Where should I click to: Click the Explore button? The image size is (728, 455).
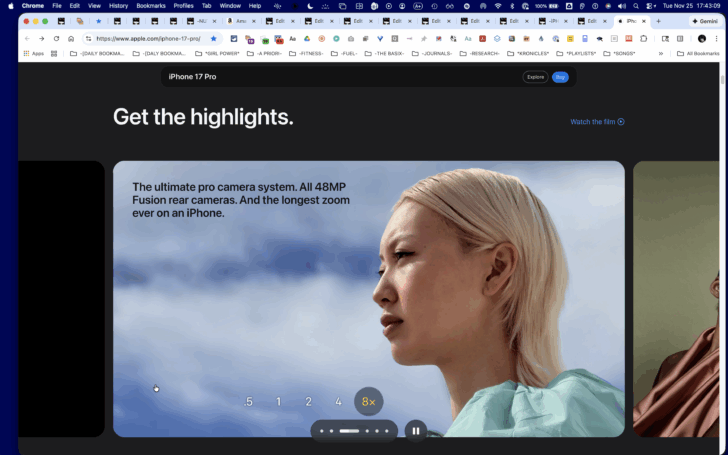[535, 77]
